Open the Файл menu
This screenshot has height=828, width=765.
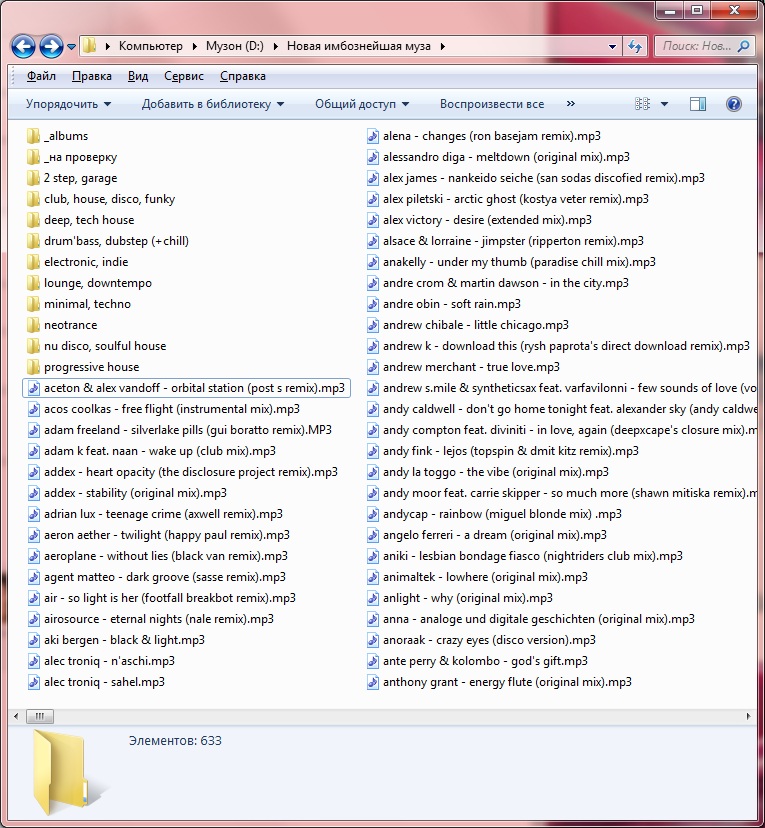click(41, 76)
